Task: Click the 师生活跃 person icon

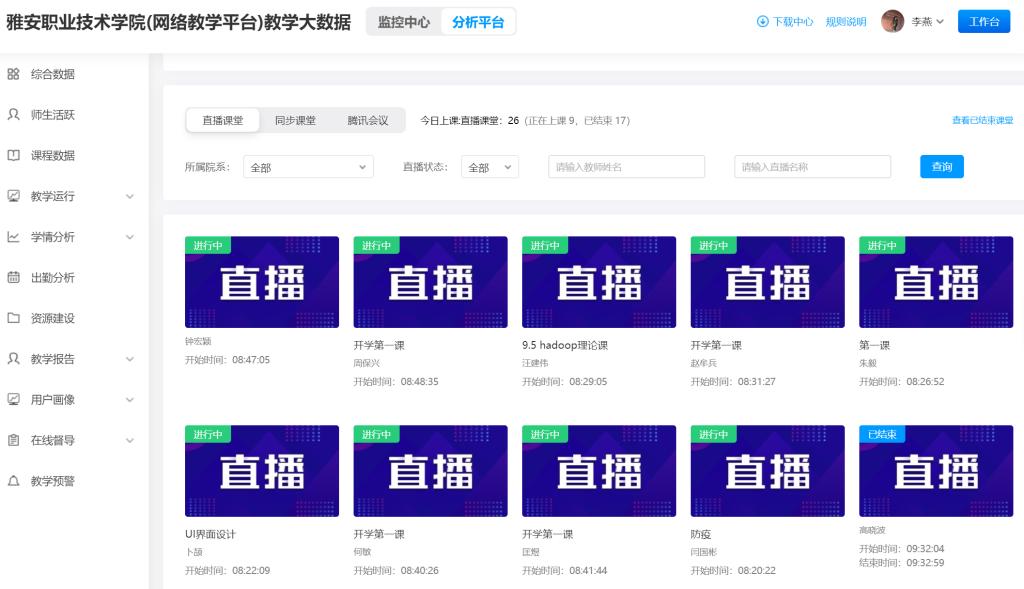Action: tap(14, 115)
